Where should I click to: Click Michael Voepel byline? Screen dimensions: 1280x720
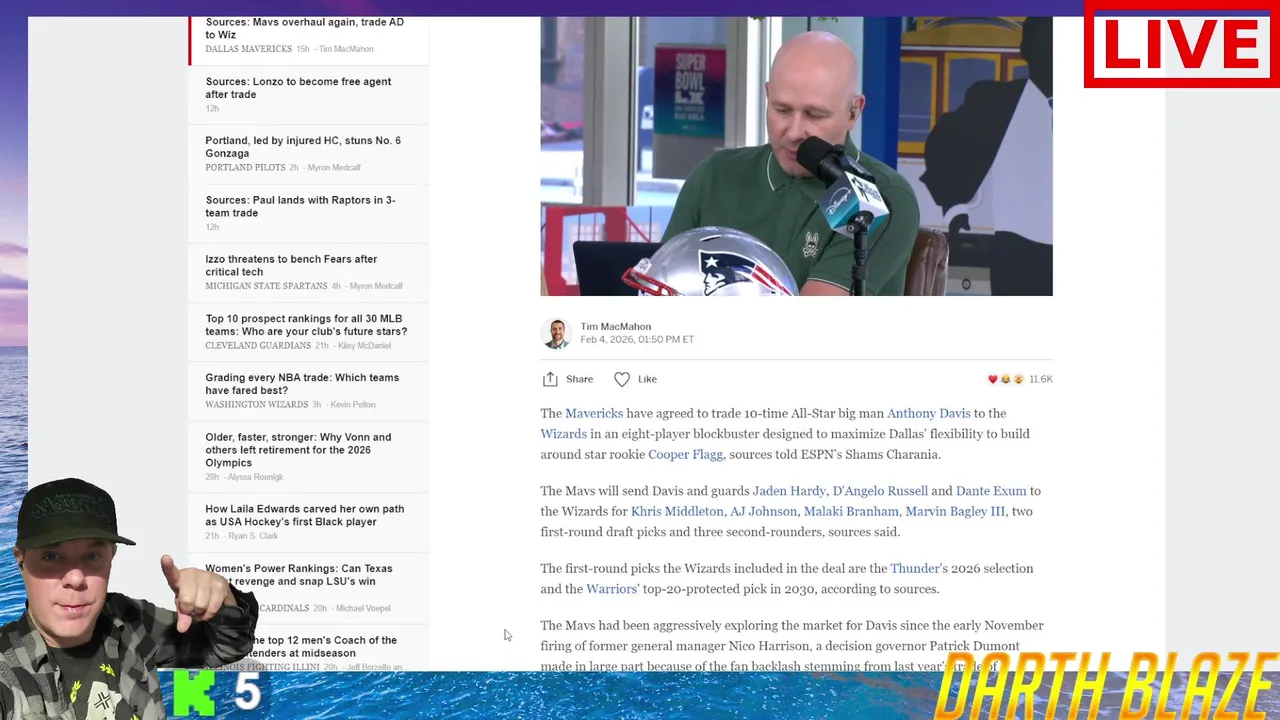tap(363, 608)
